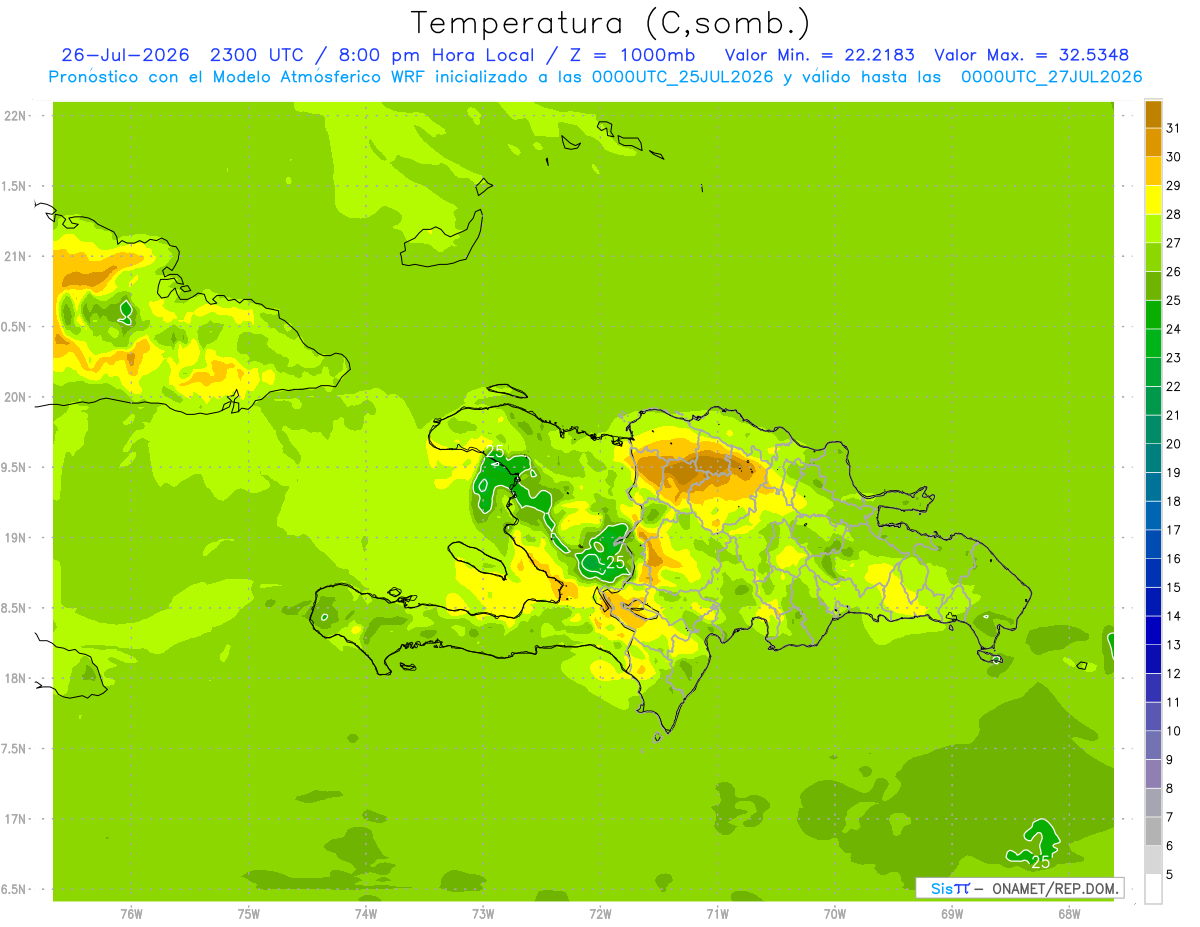Select the "20N" latitude label

15,397
